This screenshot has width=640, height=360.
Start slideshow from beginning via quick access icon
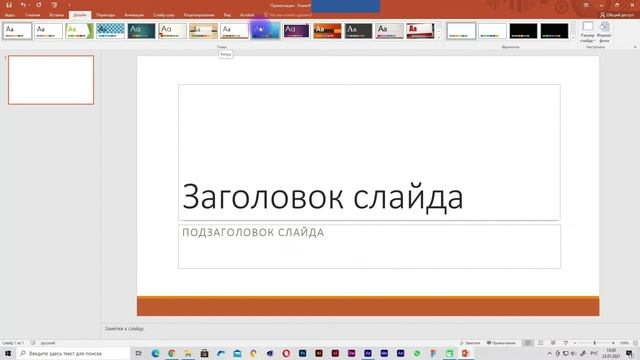[54, 5]
